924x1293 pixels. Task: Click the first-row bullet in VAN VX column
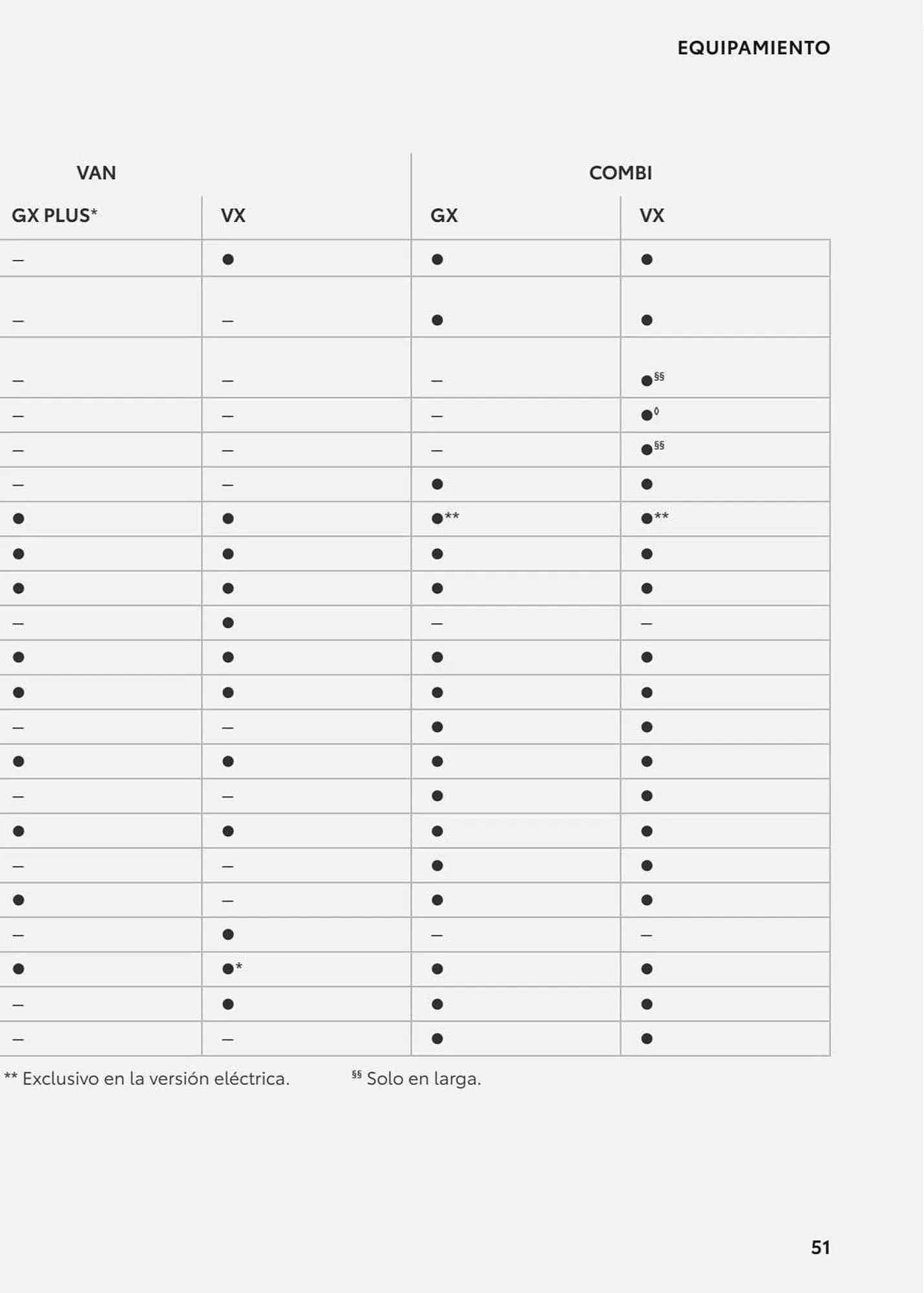(228, 259)
